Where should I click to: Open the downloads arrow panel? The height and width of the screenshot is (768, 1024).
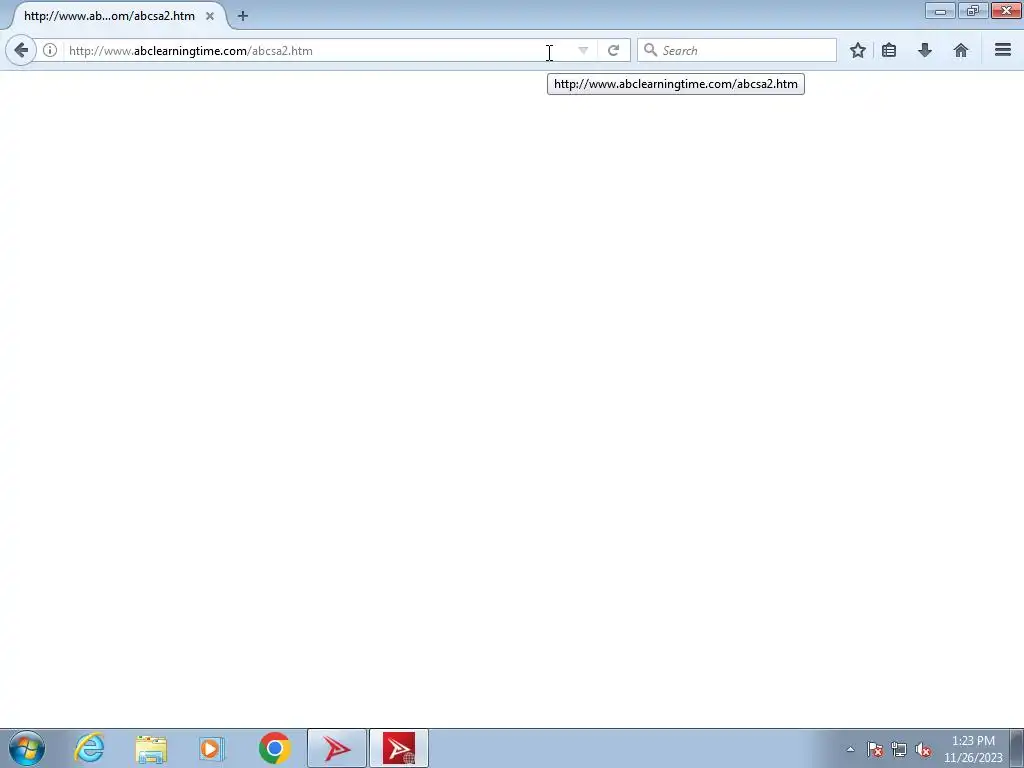tap(925, 50)
